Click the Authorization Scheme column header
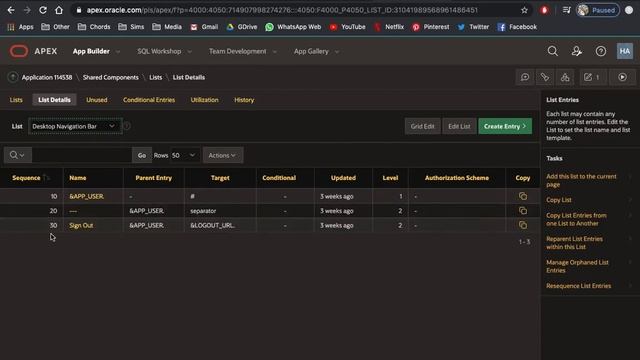 pyautogui.click(x=457, y=178)
